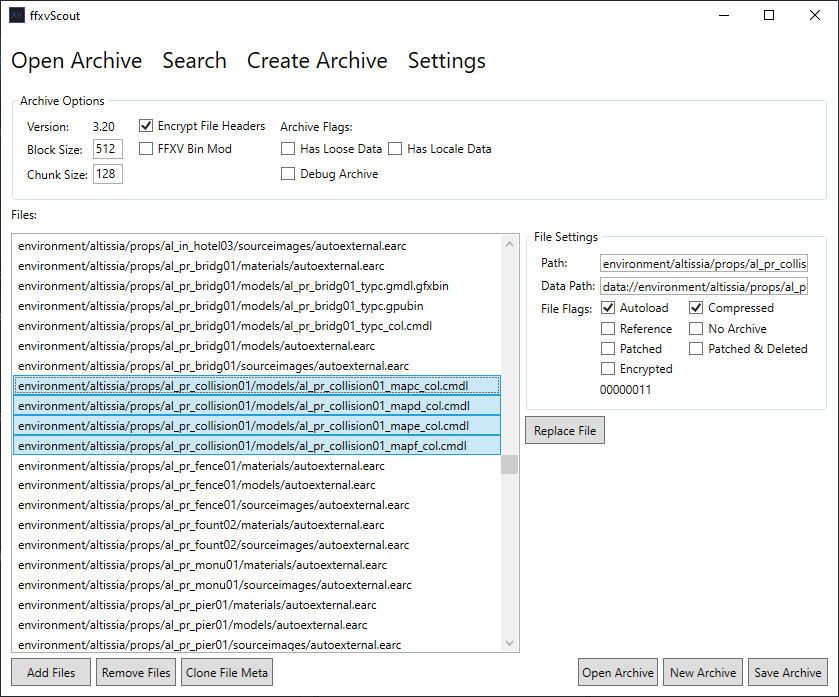Open the Settings menu
This screenshot has width=839, height=697.
pos(446,61)
